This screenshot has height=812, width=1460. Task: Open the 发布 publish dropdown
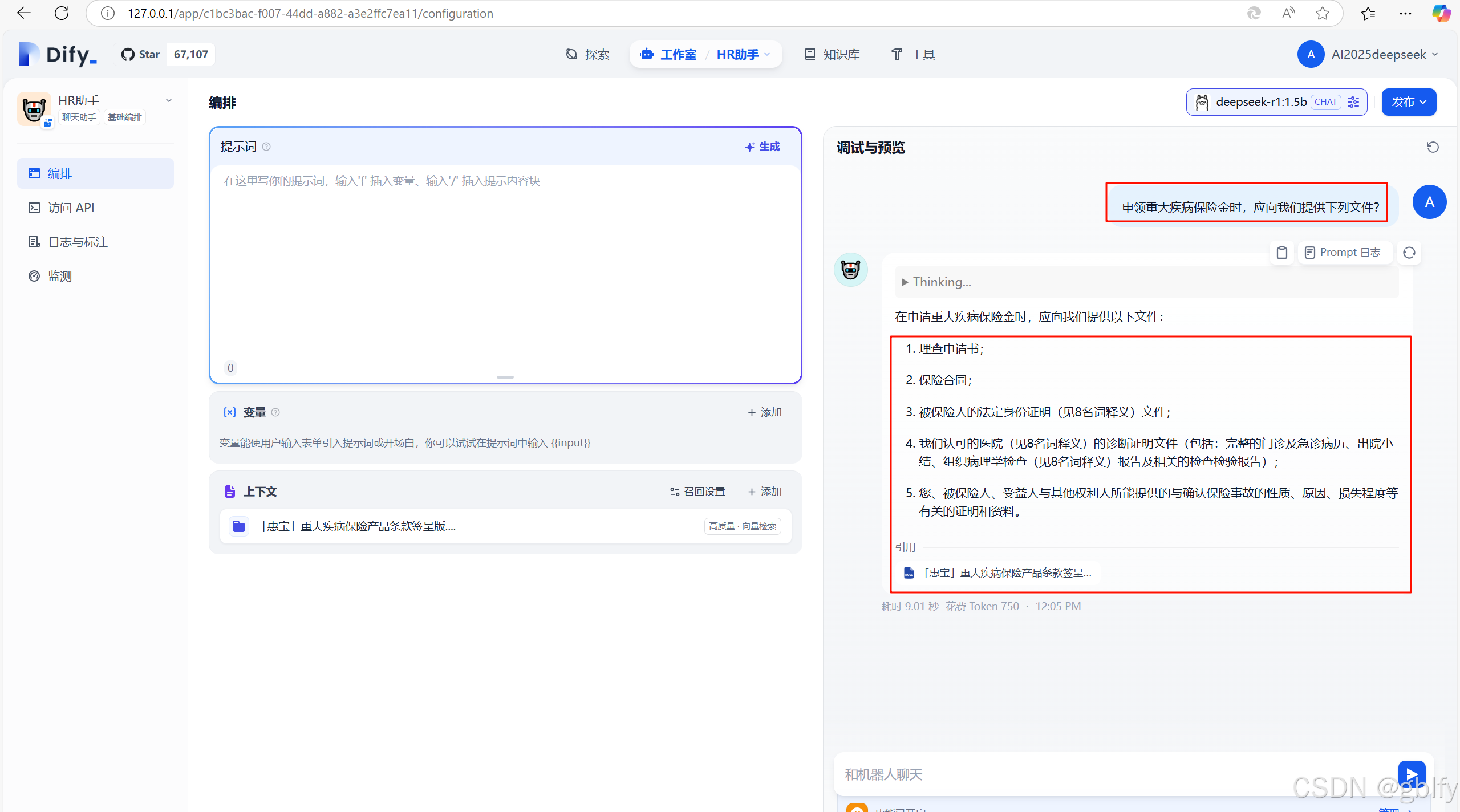[x=1409, y=102]
